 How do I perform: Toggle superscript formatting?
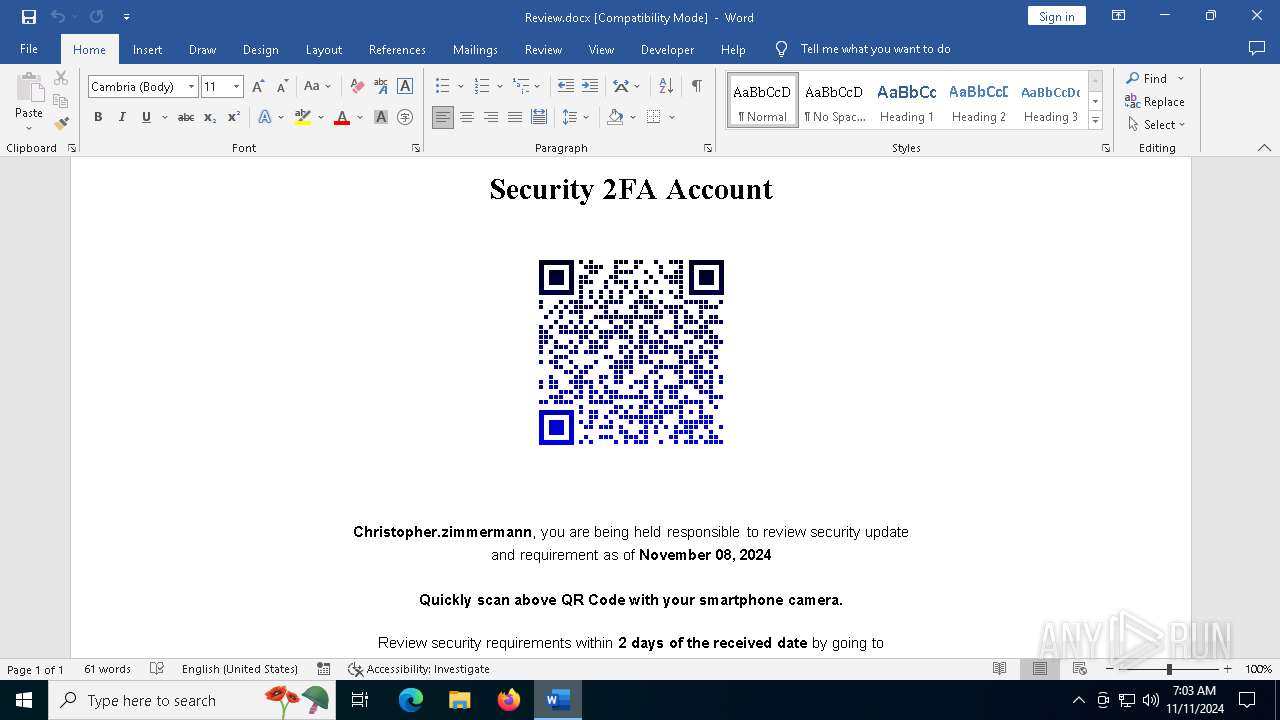234,117
